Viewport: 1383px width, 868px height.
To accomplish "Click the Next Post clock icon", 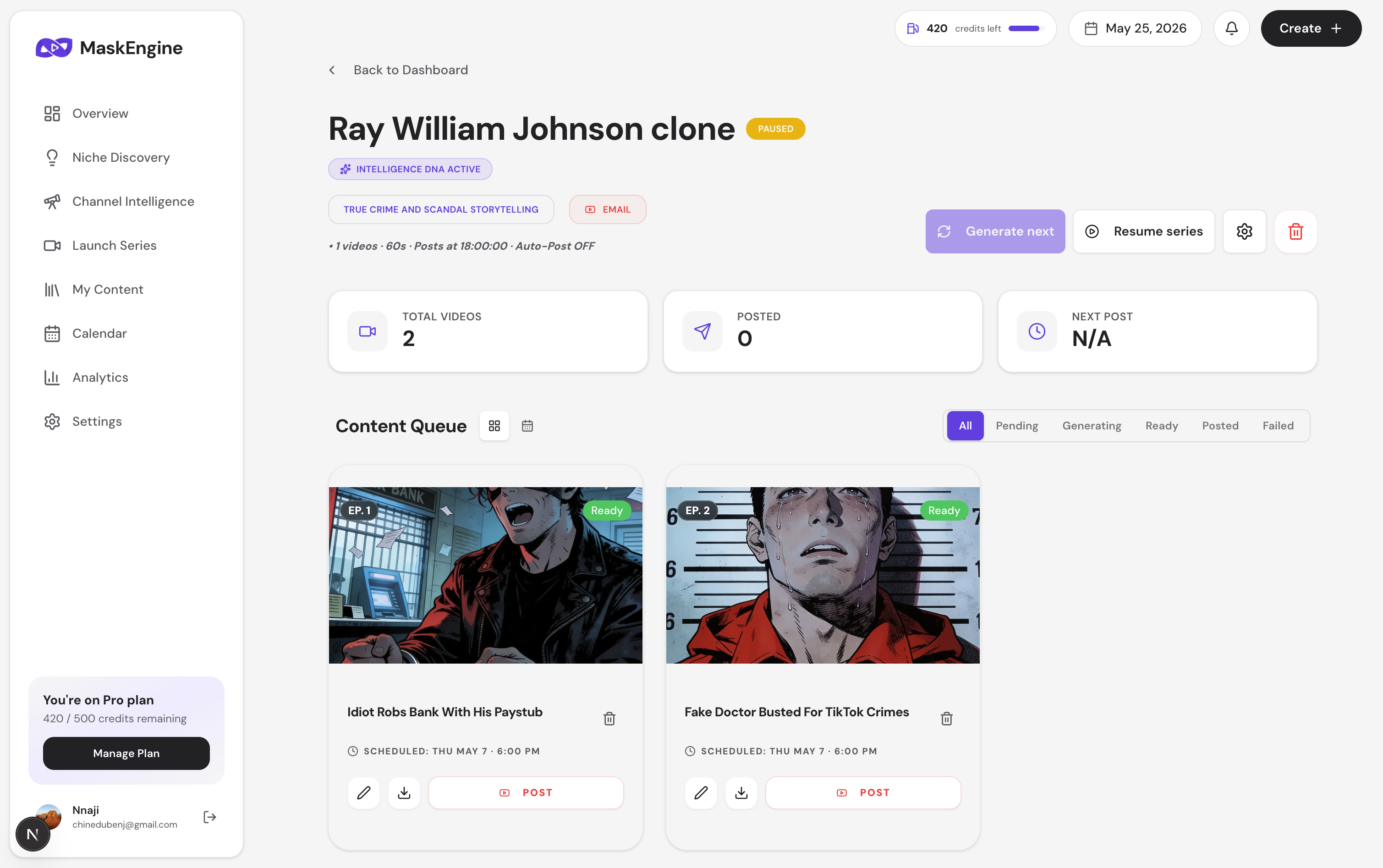I will tap(1037, 331).
